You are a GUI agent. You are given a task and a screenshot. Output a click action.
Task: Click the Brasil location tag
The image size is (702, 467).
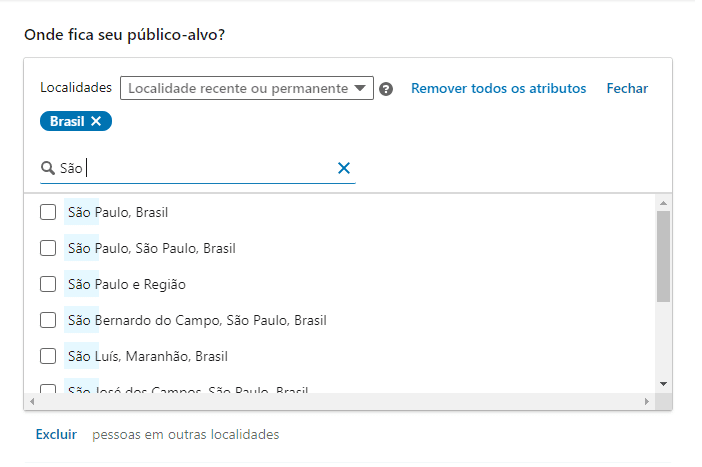[67, 121]
